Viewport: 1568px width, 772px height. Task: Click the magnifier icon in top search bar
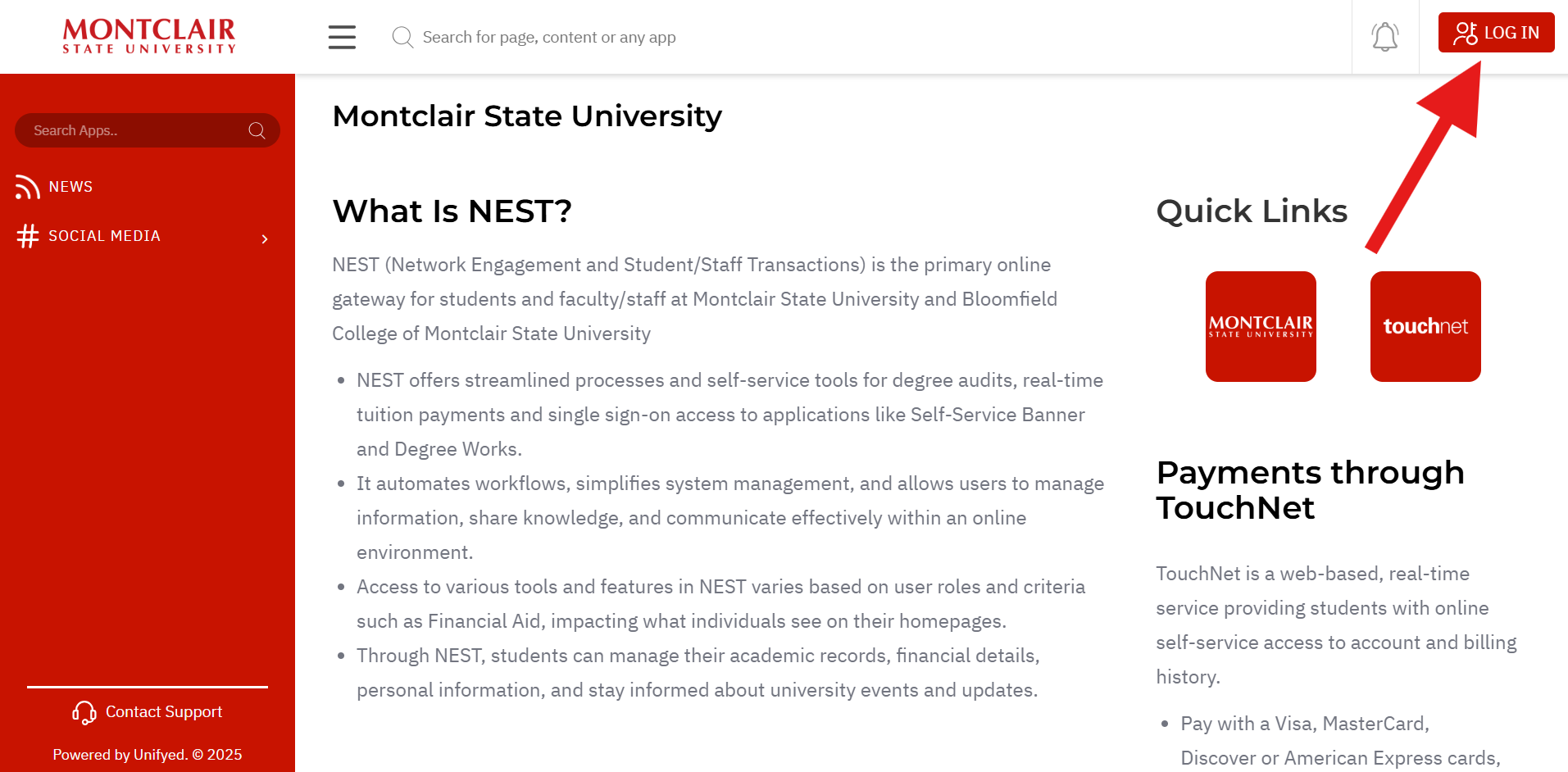tap(402, 37)
